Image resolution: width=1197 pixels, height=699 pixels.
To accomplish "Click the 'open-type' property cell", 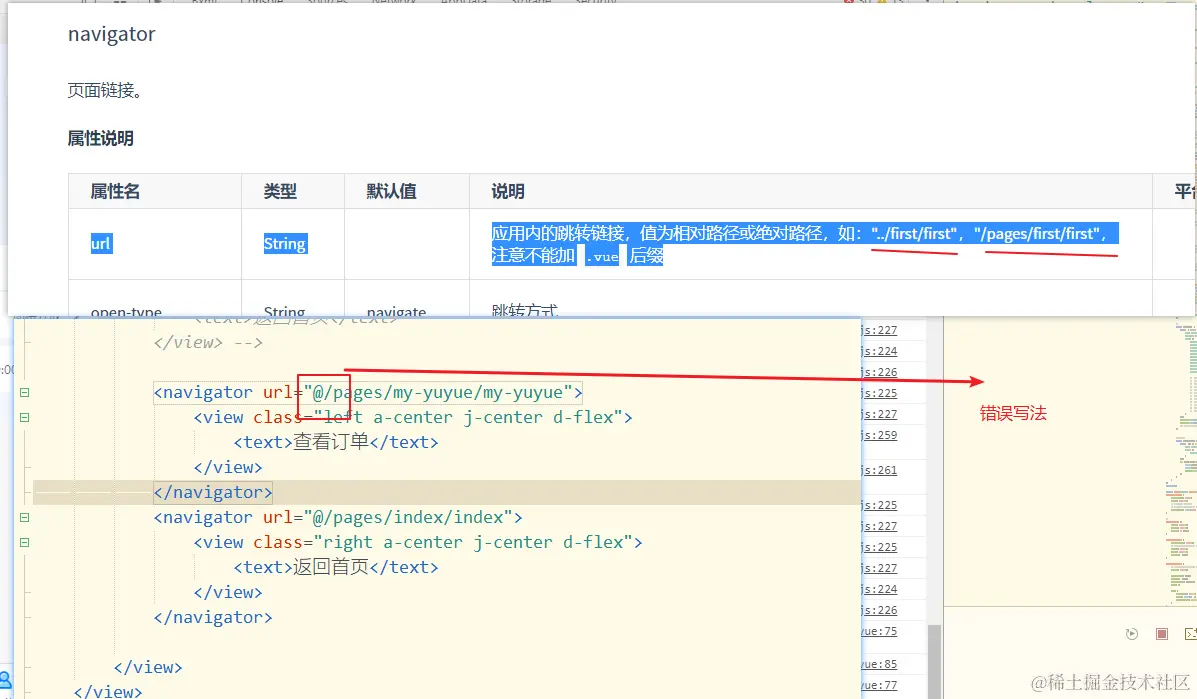I will tap(126, 311).
